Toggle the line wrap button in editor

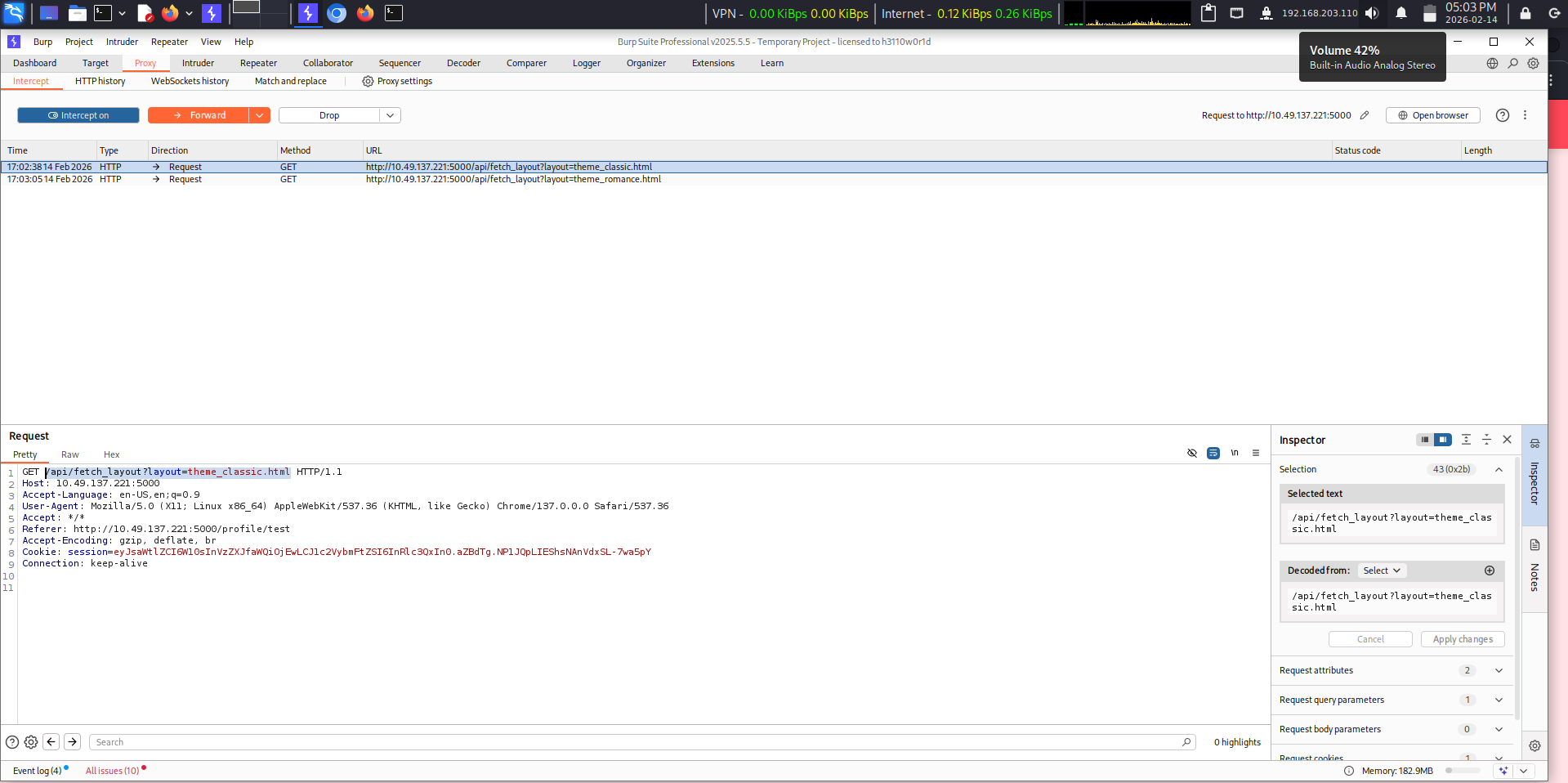[1213, 453]
